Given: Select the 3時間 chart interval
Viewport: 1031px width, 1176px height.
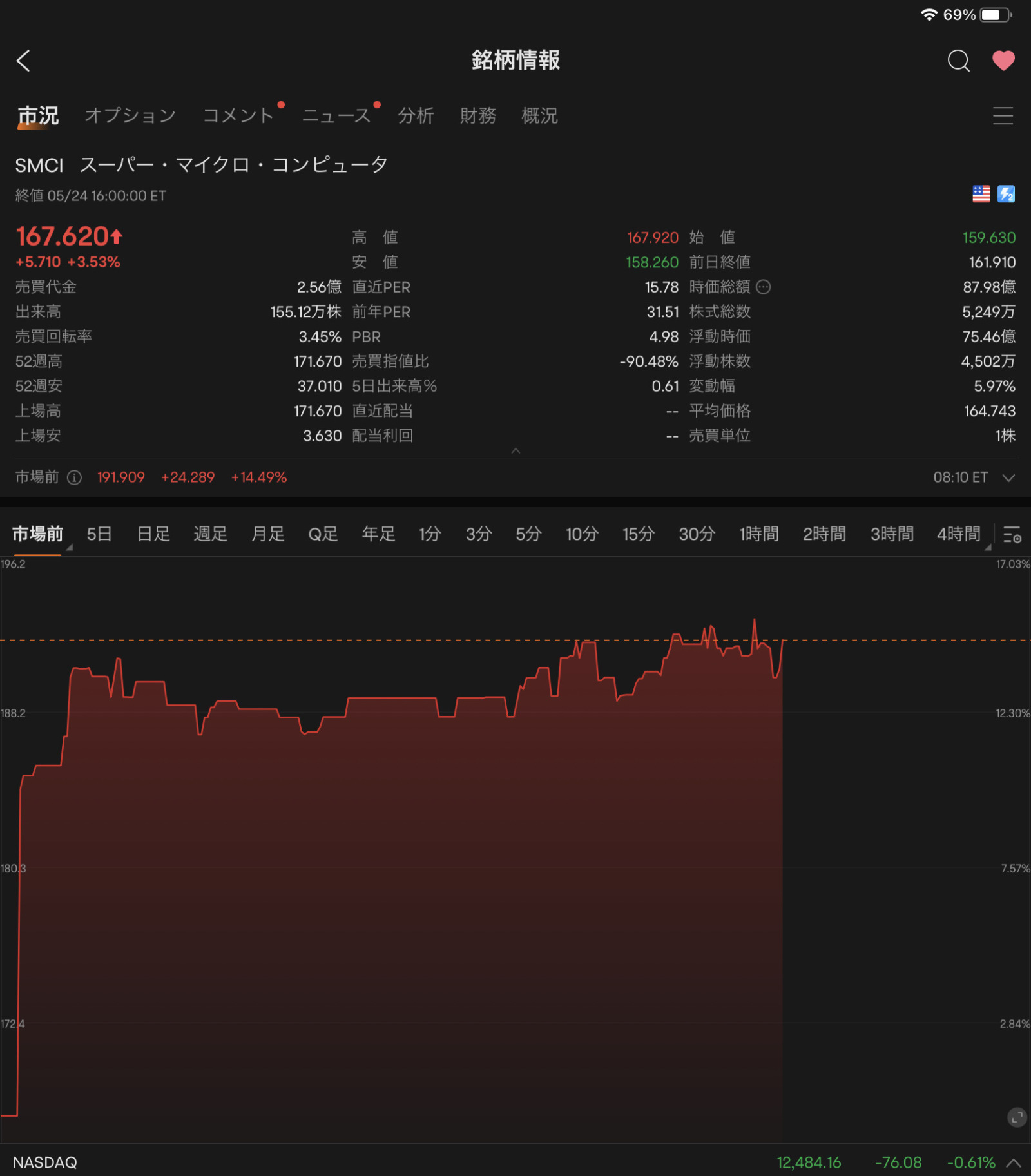Looking at the screenshot, I should click(x=892, y=534).
